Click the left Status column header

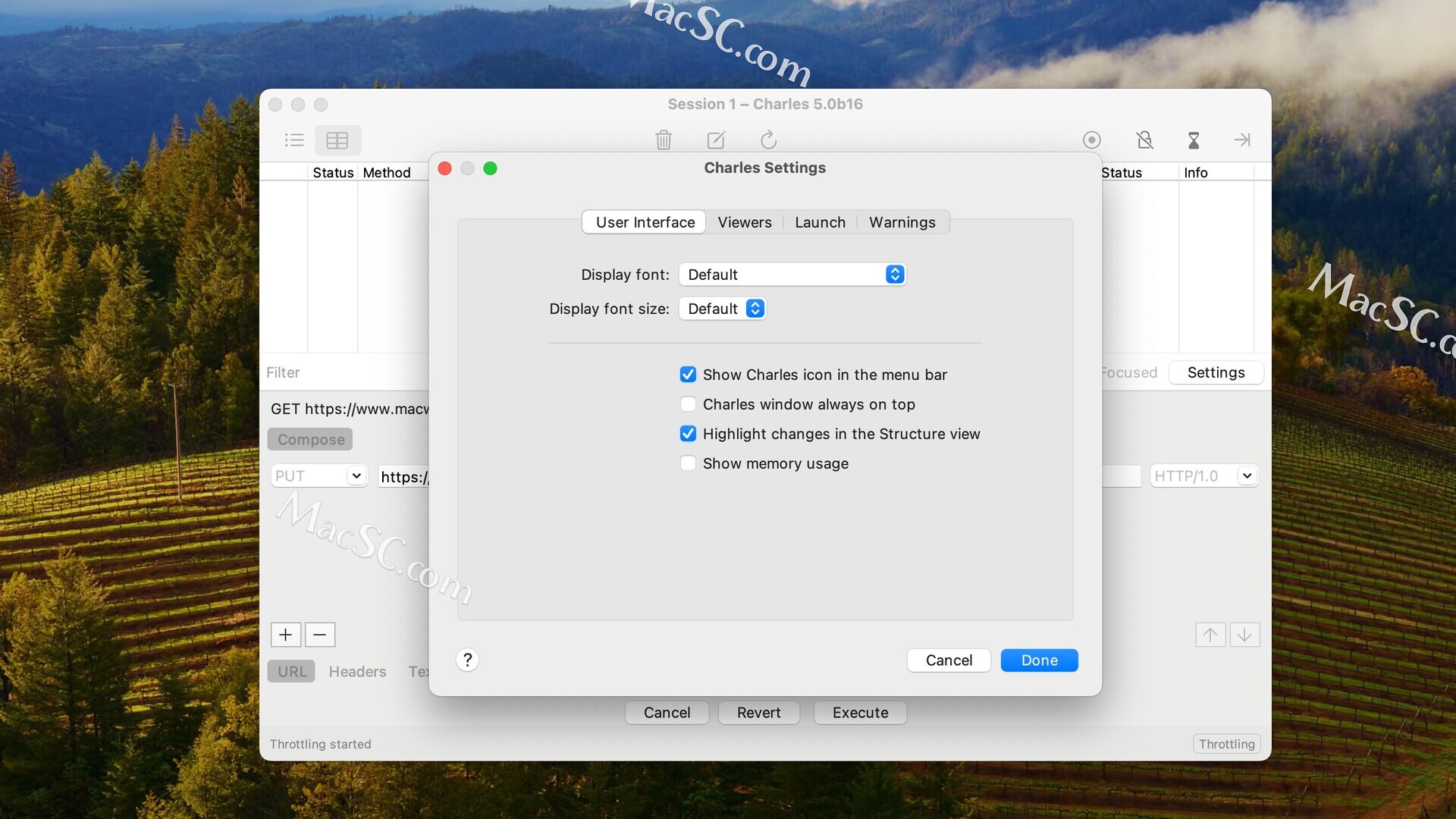[333, 173]
